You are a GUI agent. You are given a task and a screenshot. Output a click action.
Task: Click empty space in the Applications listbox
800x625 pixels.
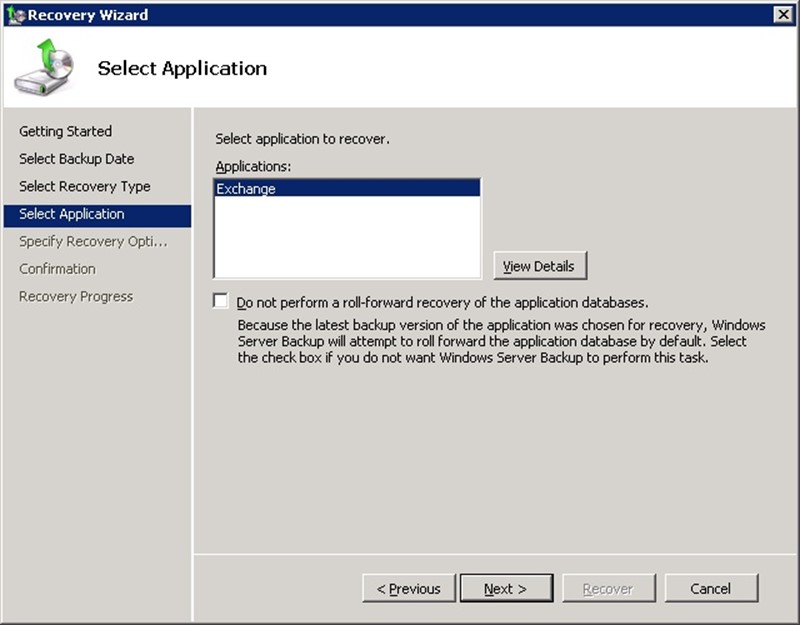coord(347,240)
